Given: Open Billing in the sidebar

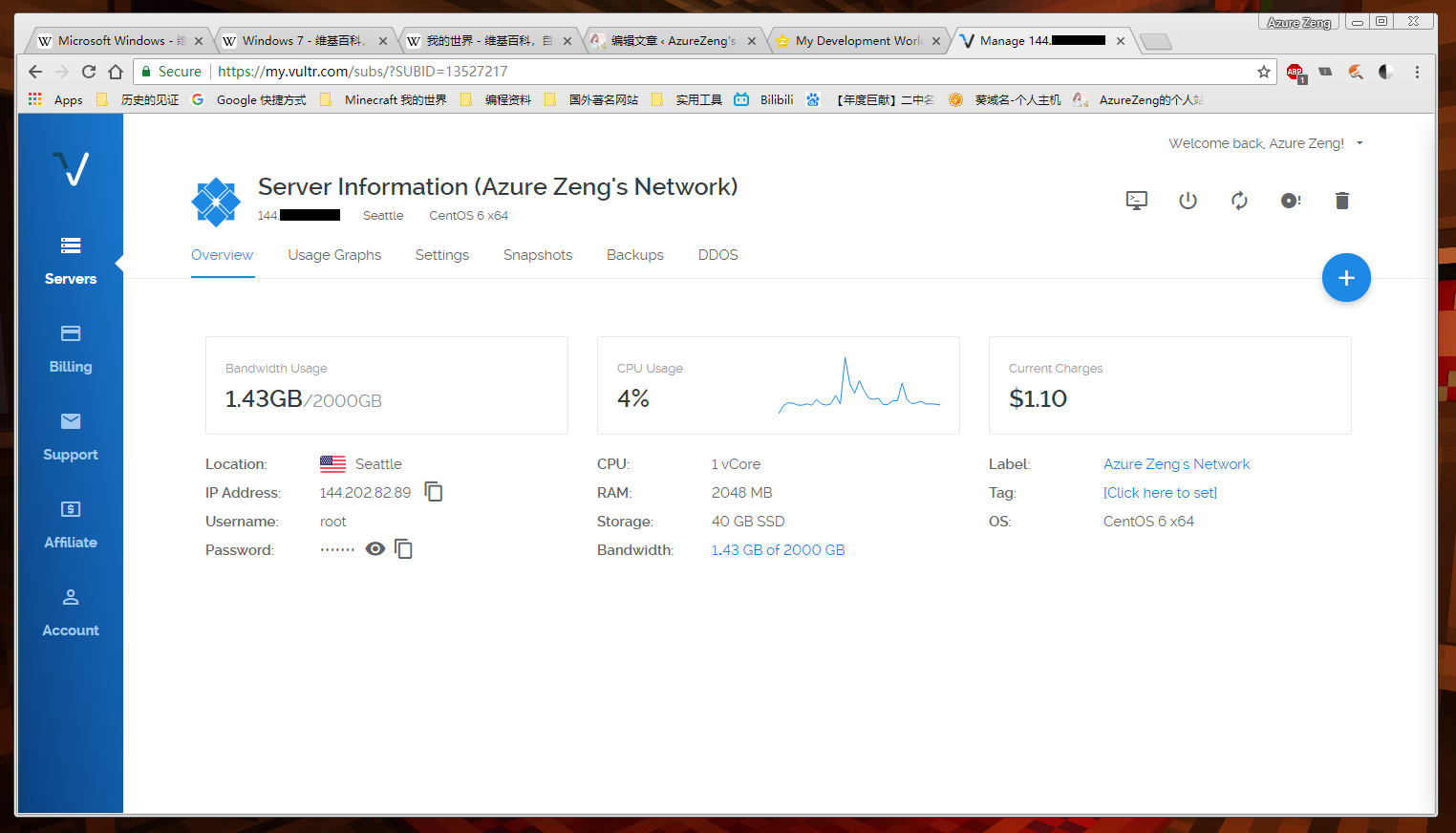Looking at the screenshot, I should 71,350.
